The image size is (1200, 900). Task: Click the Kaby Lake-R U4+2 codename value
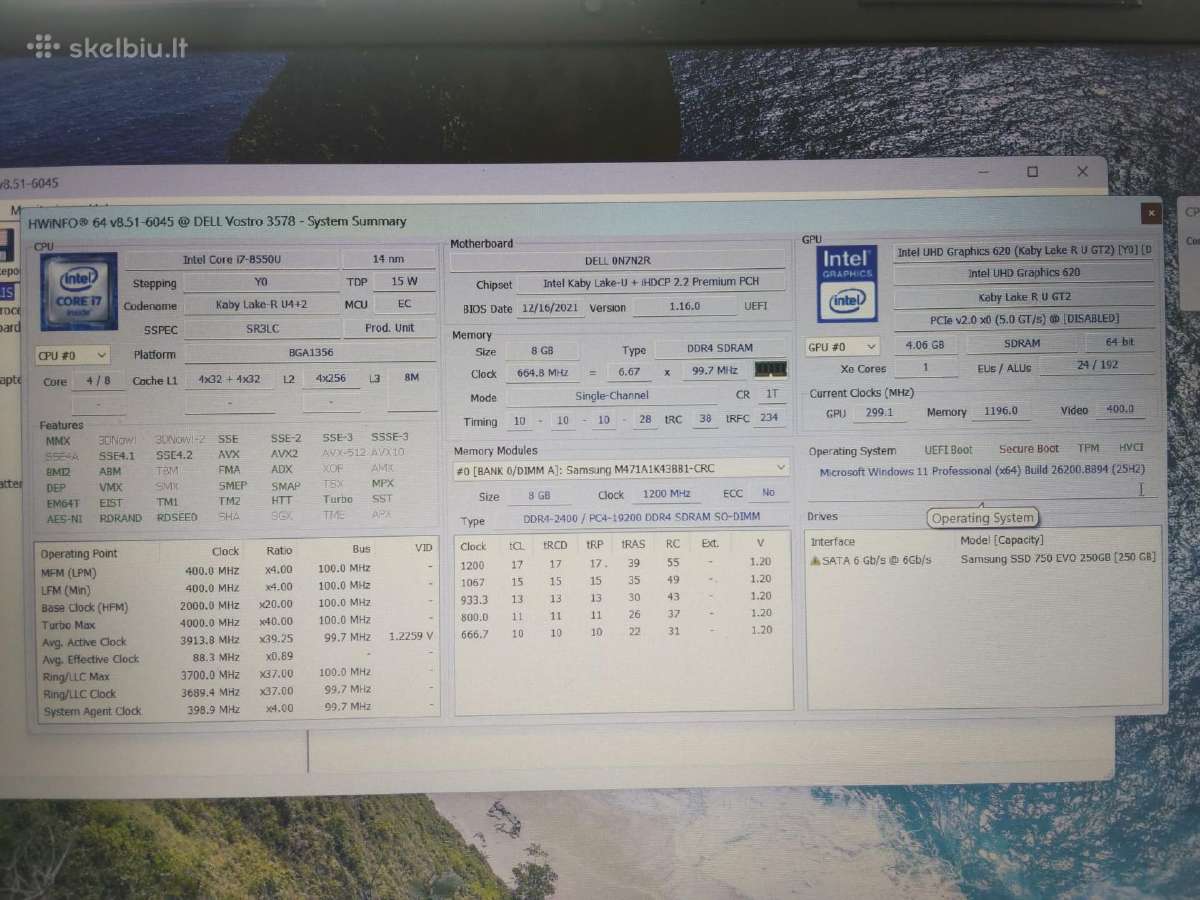tap(261, 306)
